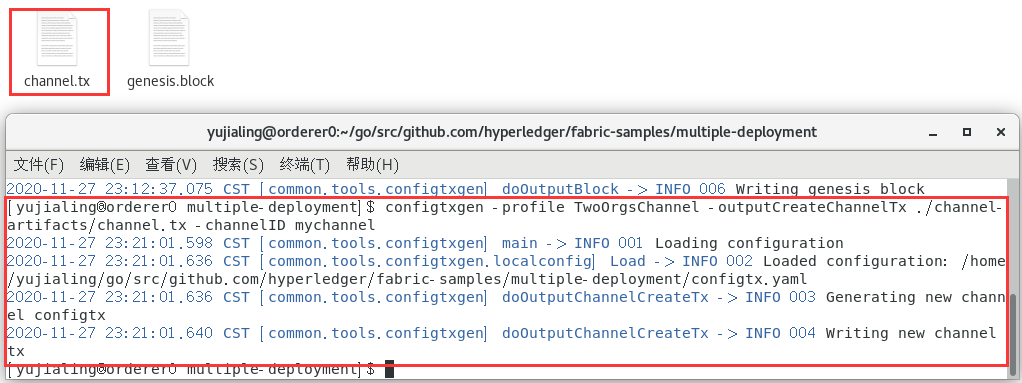1022x383 pixels.
Task: Click the 'INFO 003' log level text
Action: tap(780, 297)
